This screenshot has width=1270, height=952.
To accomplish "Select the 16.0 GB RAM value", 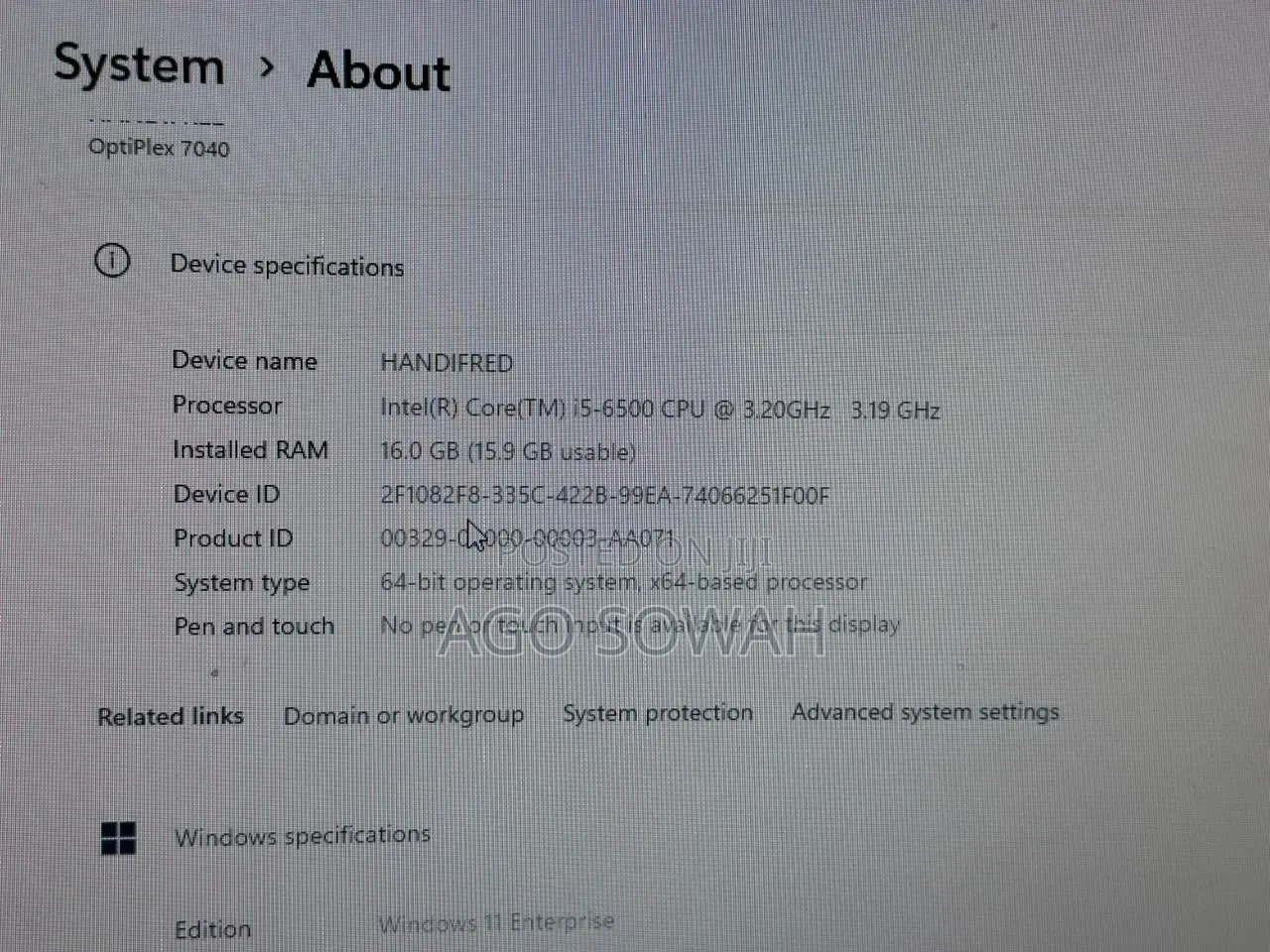I will (x=508, y=452).
